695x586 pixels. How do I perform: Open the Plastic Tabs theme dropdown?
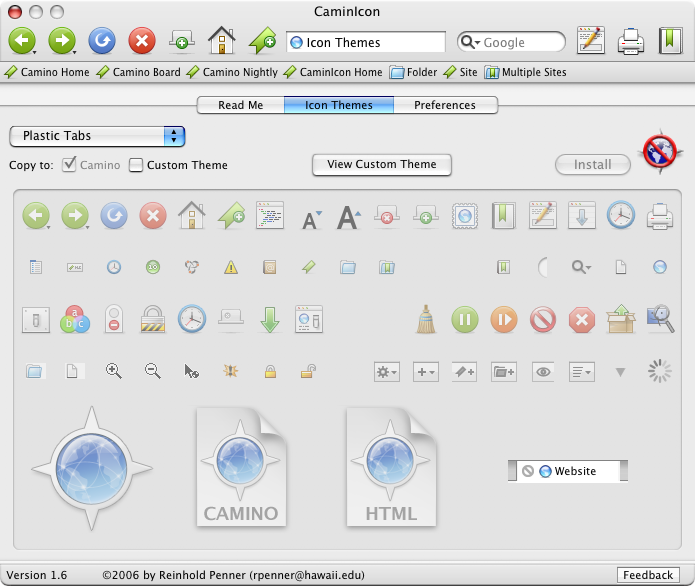[x=97, y=136]
